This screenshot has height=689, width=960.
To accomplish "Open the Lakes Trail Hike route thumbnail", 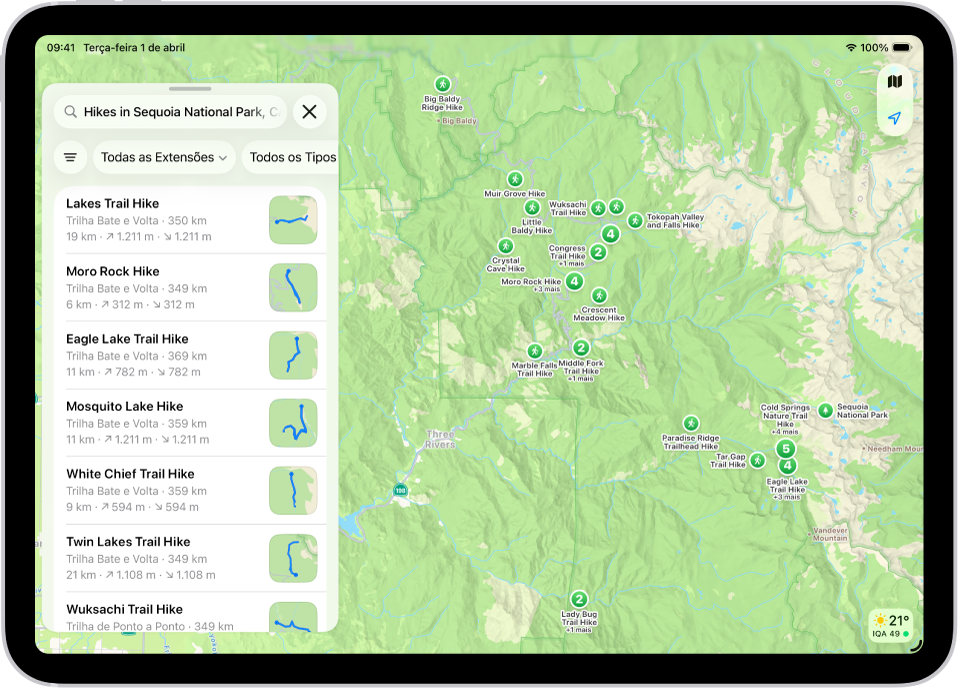I will click(x=293, y=219).
